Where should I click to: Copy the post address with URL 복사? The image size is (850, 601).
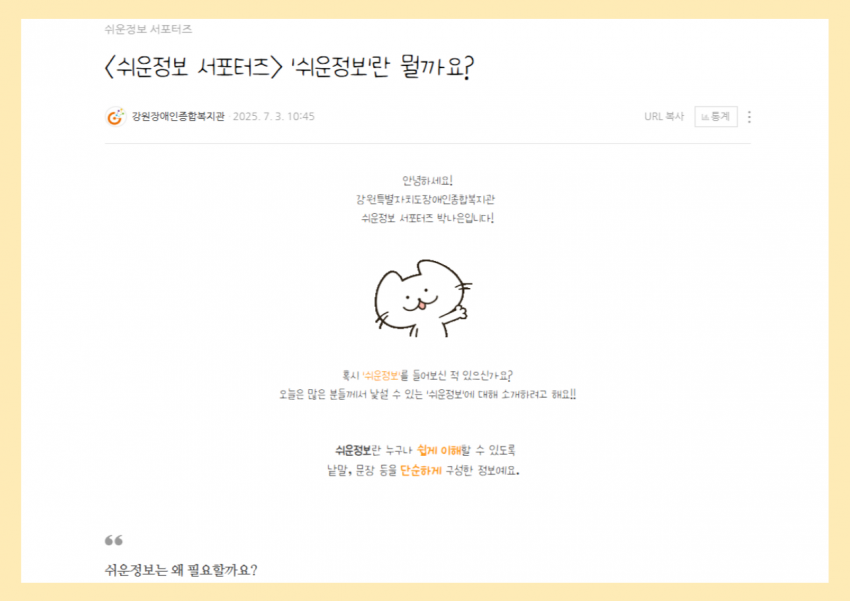tap(664, 117)
